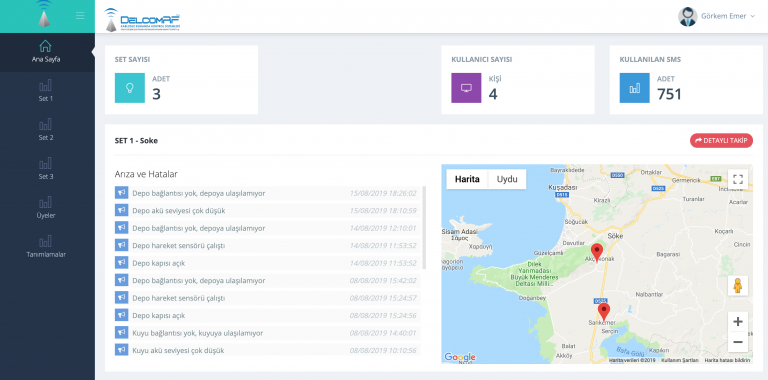
Task: Click megaphone icon beside Kuyu akü seviyesi alert
Action: click(x=121, y=350)
